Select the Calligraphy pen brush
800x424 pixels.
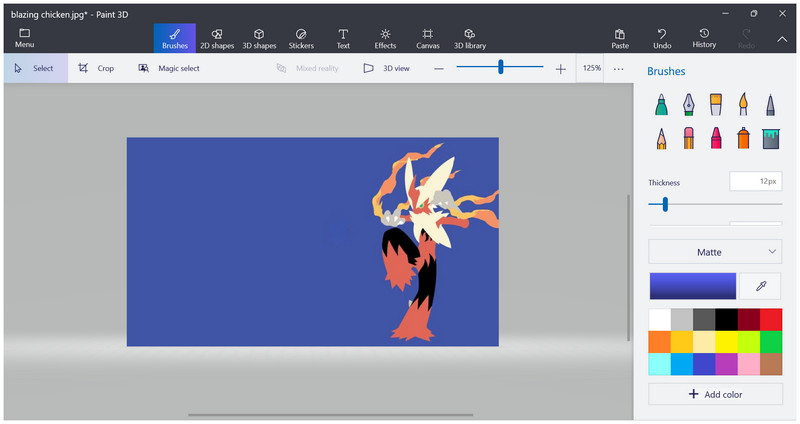coord(688,105)
